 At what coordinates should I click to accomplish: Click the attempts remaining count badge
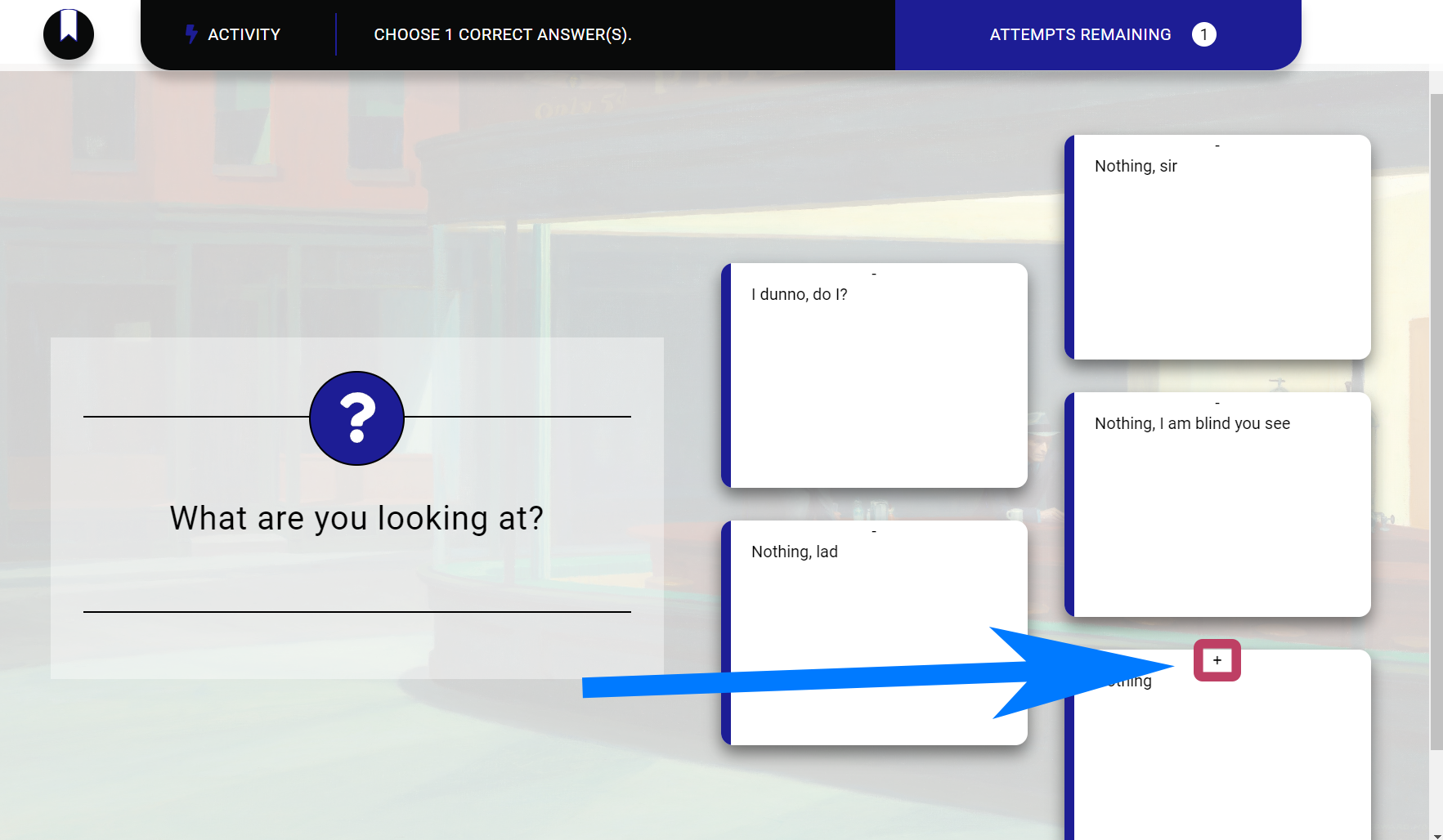[1203, 34]
